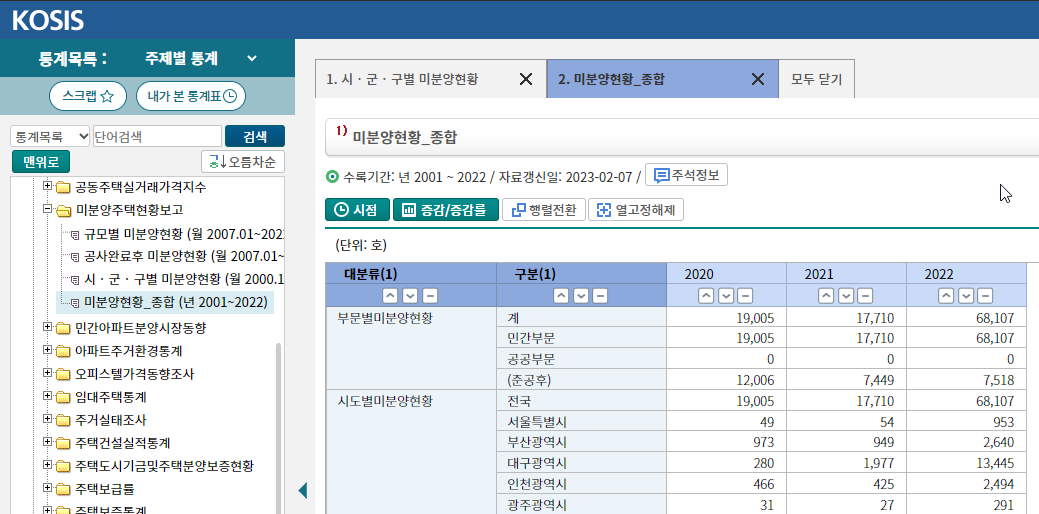Click the KOSIS logo
Viewport: 1039px width, 514px height.
pyautogui.click(x=48, y=21)
